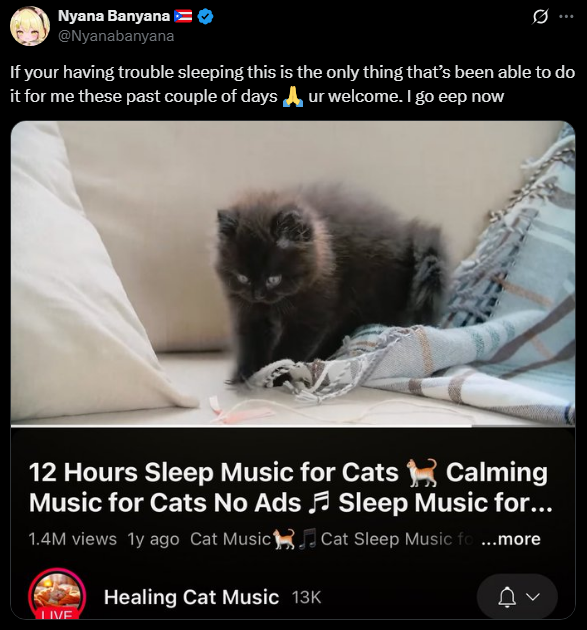Seek along the video progress bar
This screenshot has width=587, height=630.
click(293, 426)
